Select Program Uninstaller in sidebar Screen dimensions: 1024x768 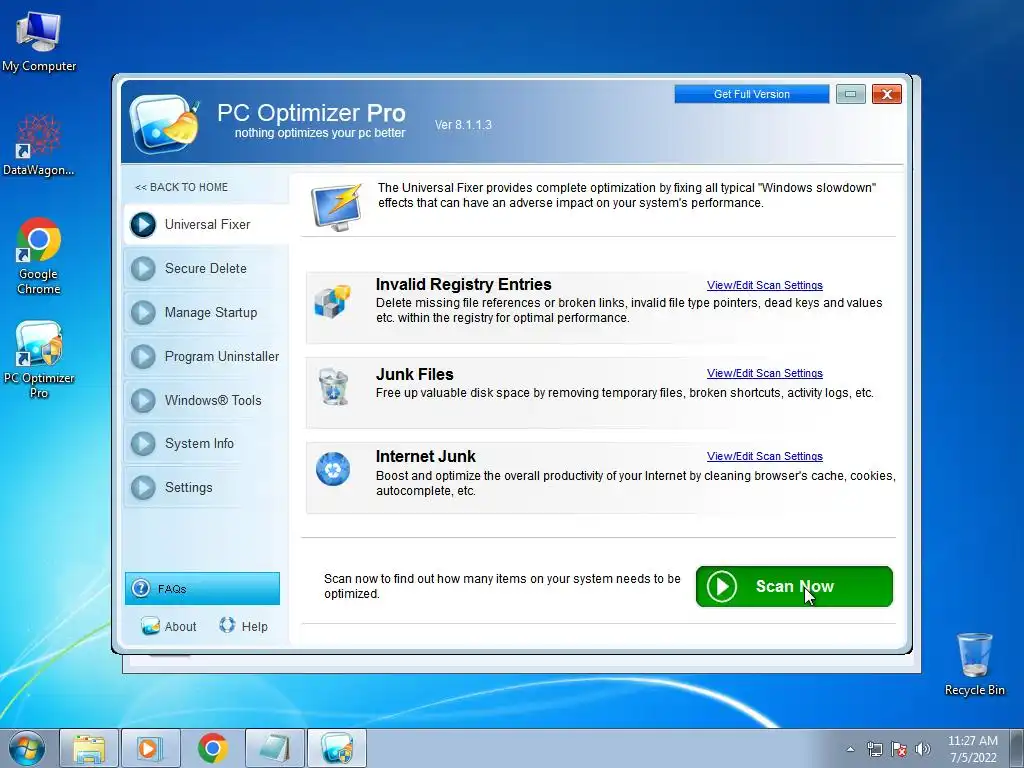206,357
